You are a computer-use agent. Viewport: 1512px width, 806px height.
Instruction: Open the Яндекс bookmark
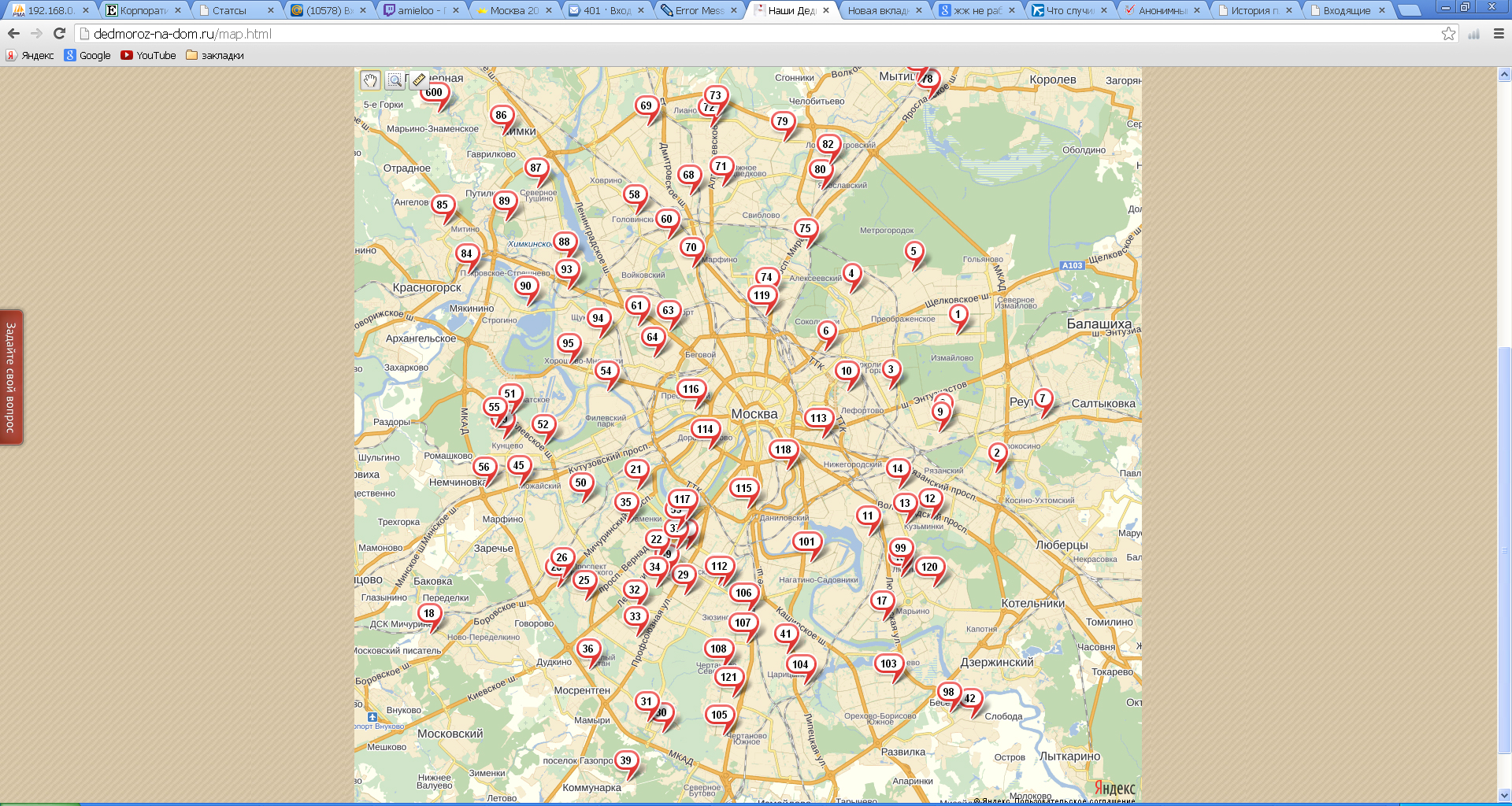30,56
